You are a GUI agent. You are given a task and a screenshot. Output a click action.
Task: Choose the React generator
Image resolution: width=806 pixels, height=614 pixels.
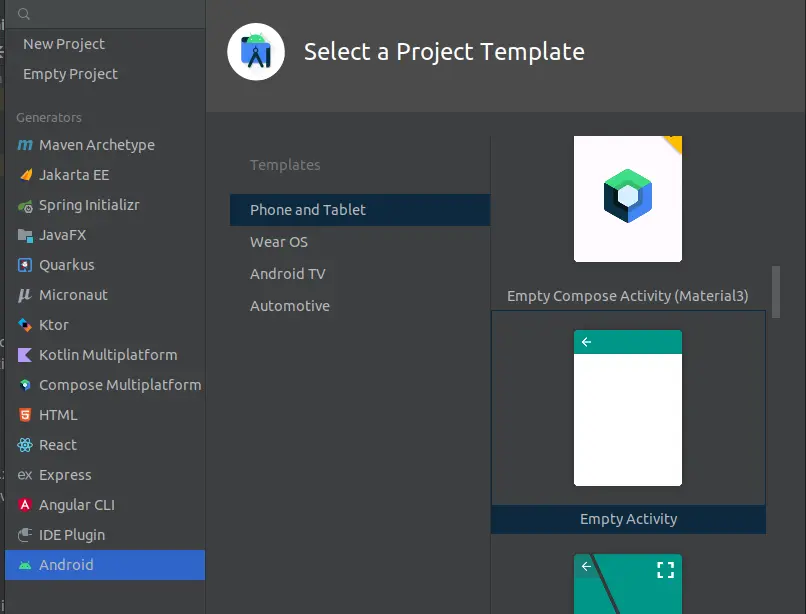tap(105, 445)
